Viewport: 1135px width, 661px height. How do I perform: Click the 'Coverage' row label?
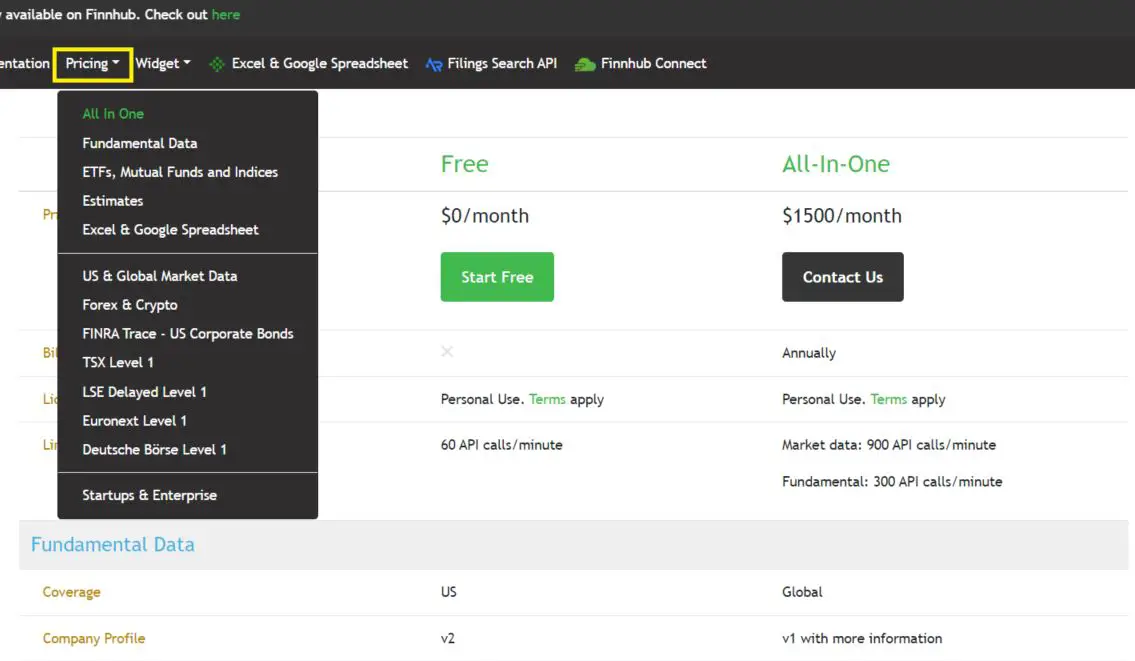click(72, 592)
